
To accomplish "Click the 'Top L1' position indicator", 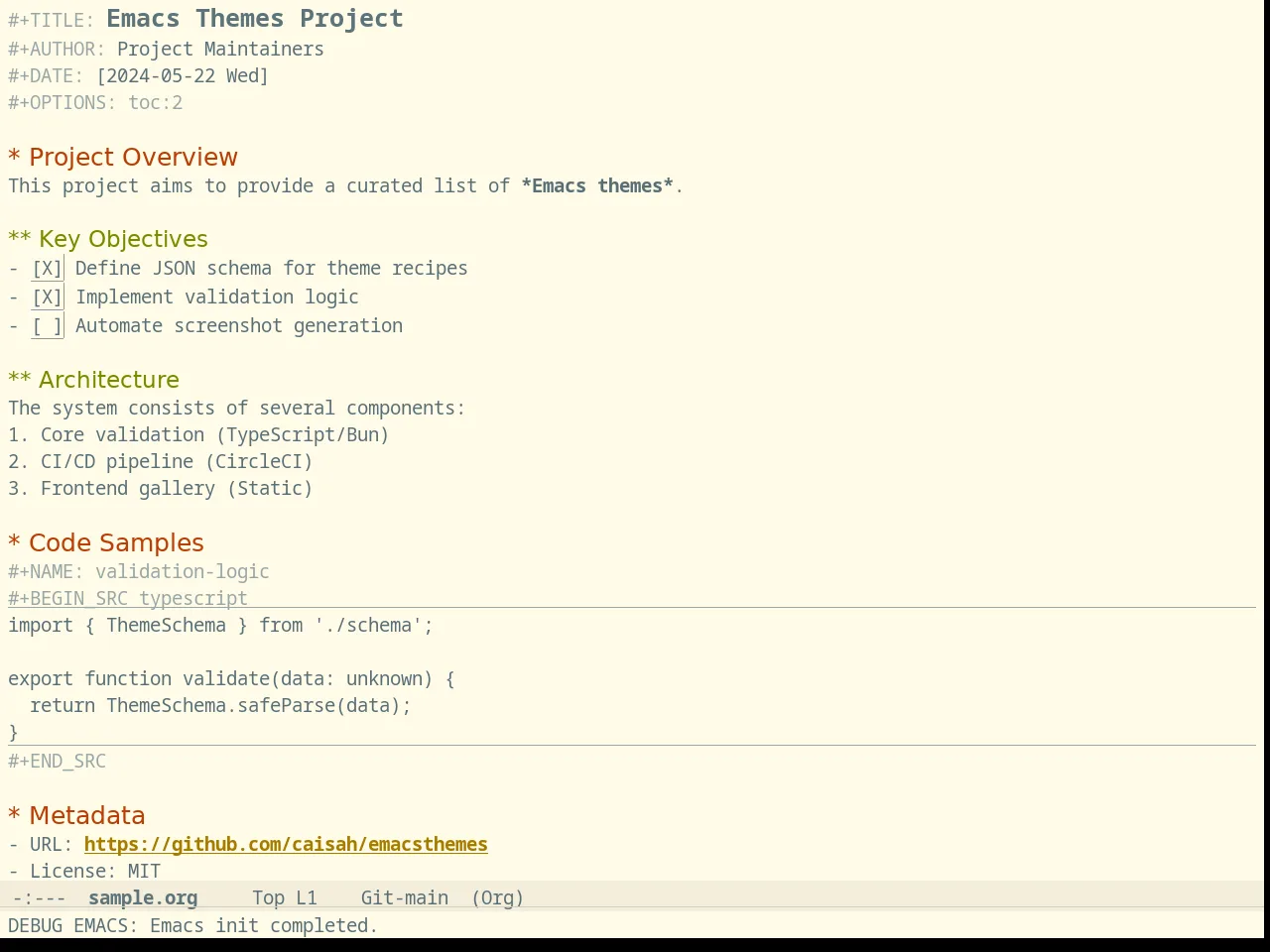I will 285,897.
